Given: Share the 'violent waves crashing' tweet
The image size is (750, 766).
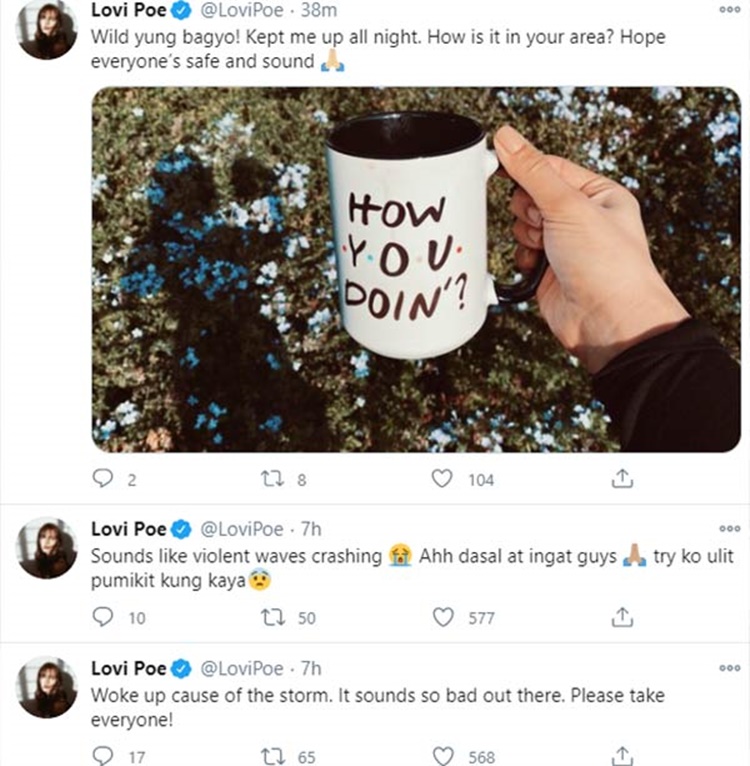Looking at the screenshot, I should [x=621, y=617].
